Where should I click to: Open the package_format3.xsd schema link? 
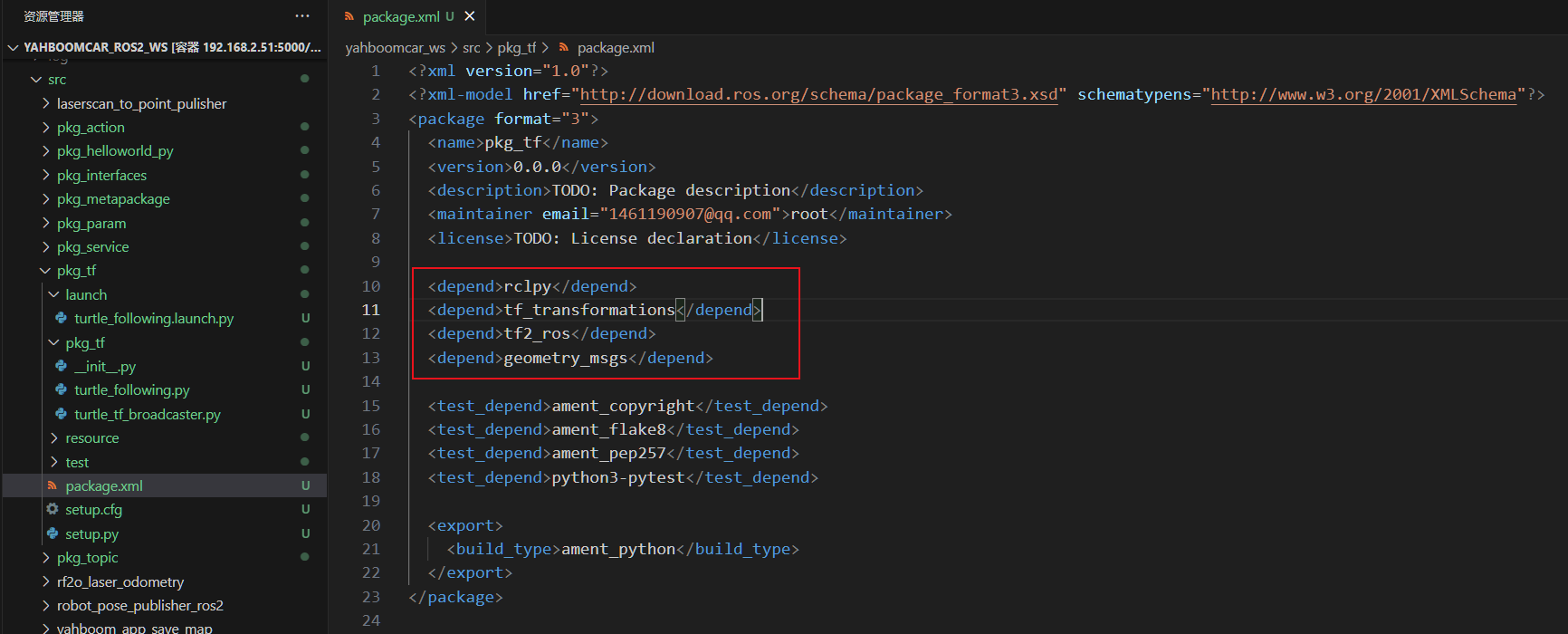(818, 94)
